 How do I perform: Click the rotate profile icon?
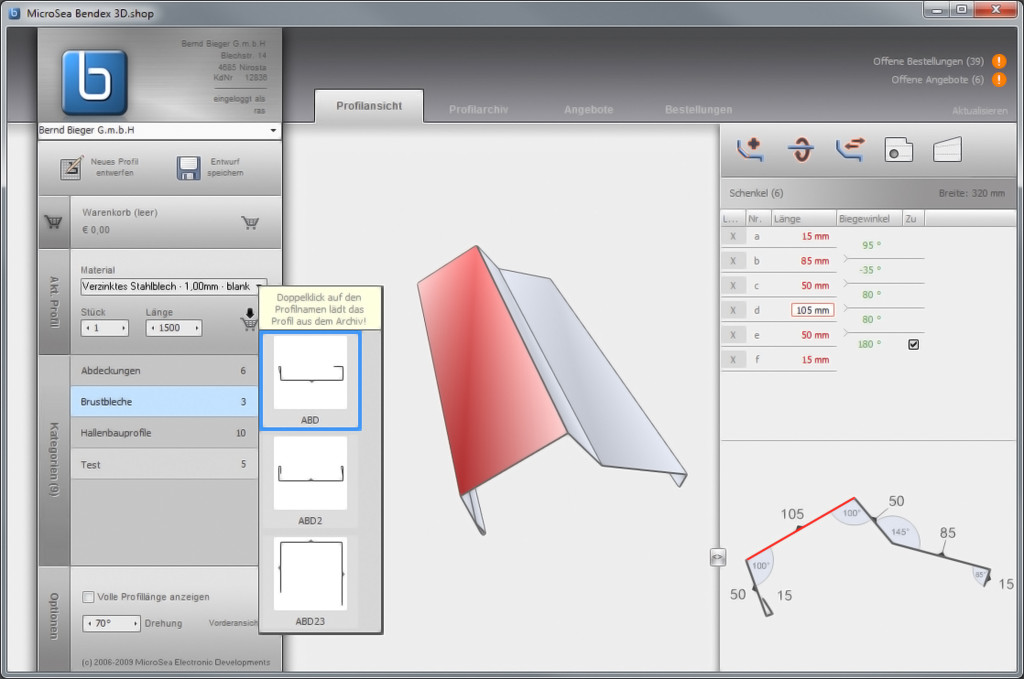coord(800,150)
